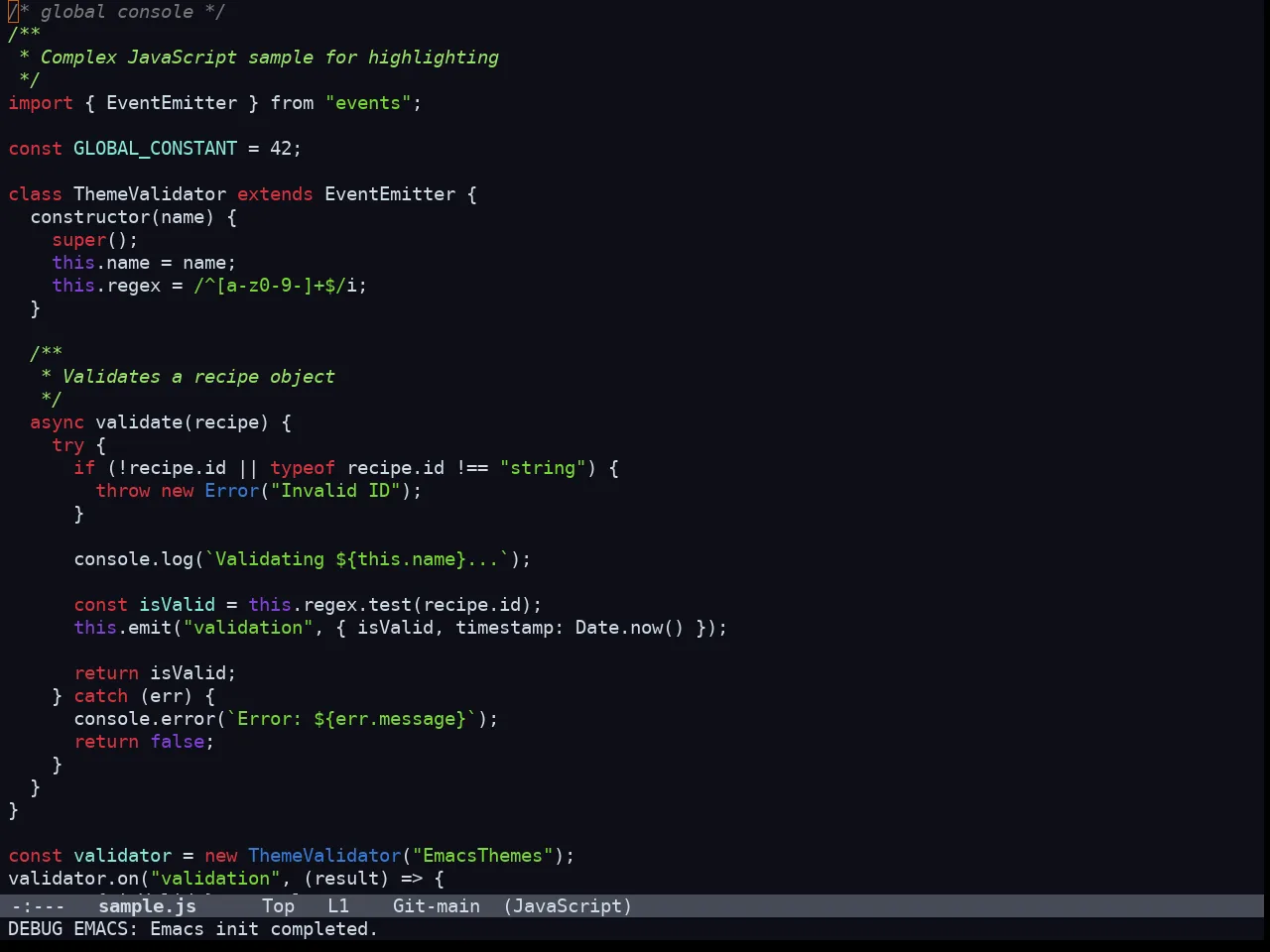Click the L1 line number indicator
Screen dimensions: 1270x952
click(338, 906)
